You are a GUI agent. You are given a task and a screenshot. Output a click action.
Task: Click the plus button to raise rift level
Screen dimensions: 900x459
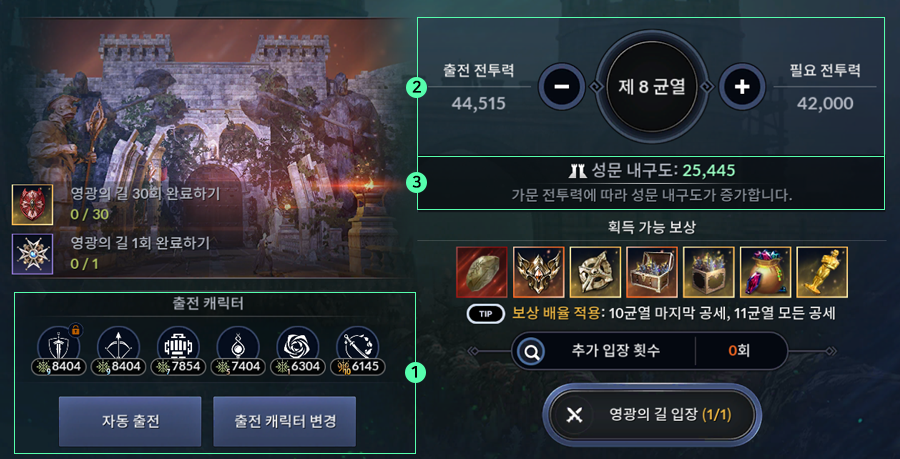742,87
